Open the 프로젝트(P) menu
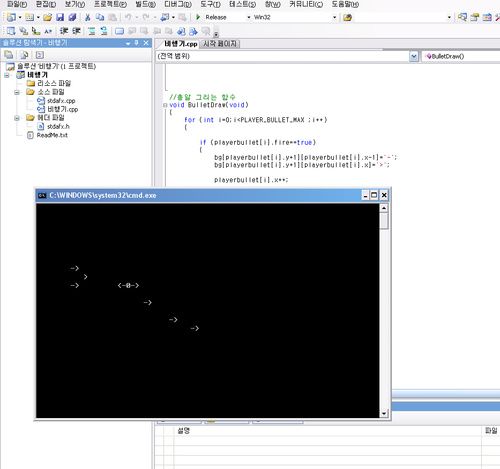 coord(110,4)
